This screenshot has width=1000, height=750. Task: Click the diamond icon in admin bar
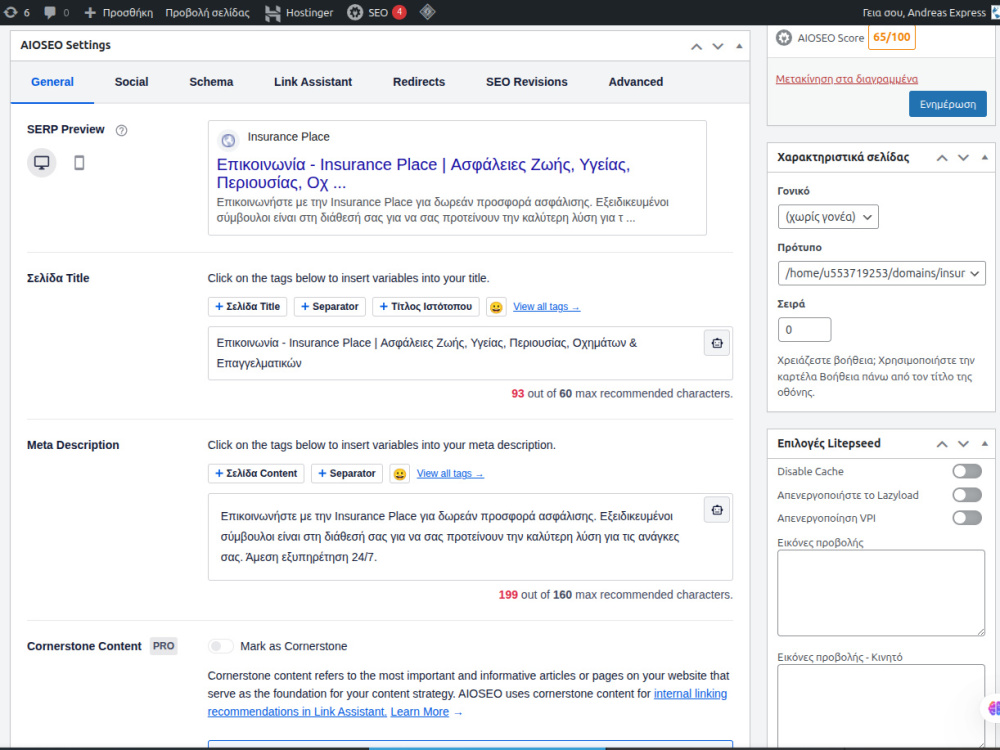pos(427,12)
